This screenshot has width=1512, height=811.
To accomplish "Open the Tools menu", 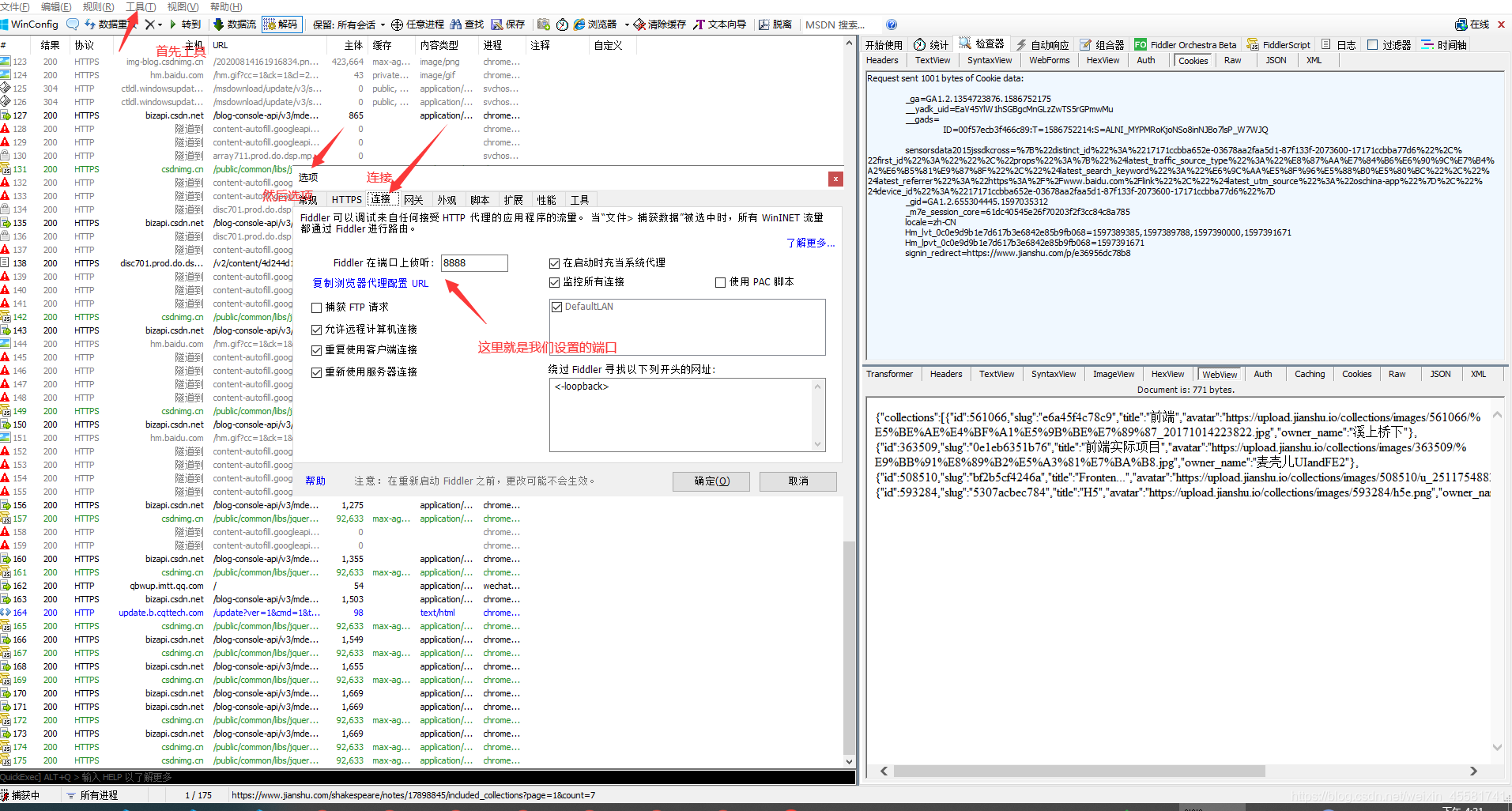I will [x=141, y=6].
